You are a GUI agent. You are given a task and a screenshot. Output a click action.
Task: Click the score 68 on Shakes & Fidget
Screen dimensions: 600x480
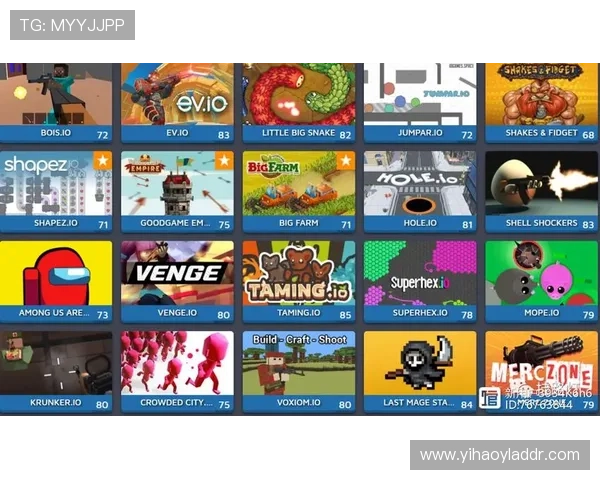(x=589, y=135)
